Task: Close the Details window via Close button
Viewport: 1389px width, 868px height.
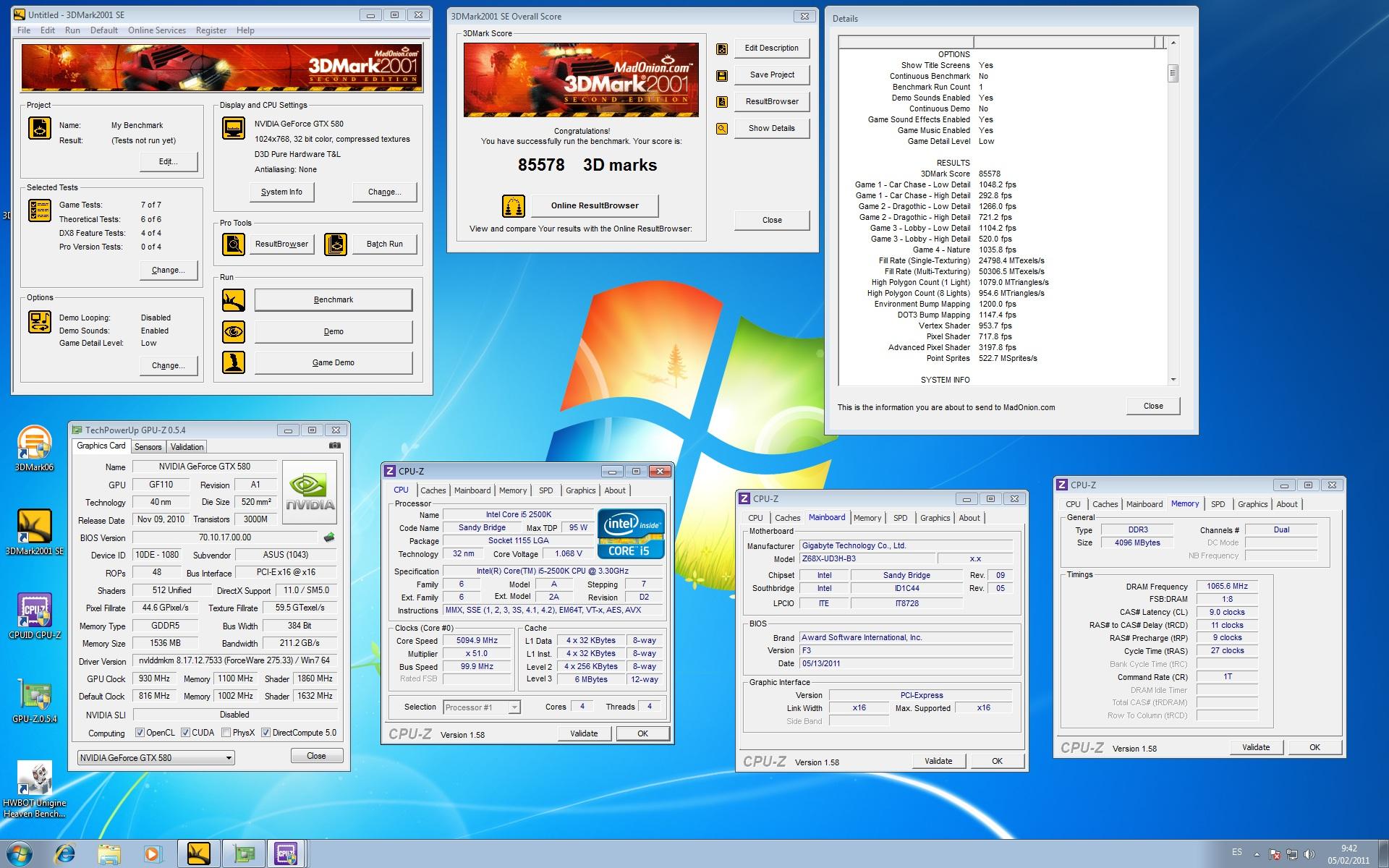Action: (x=1153, y=406)
